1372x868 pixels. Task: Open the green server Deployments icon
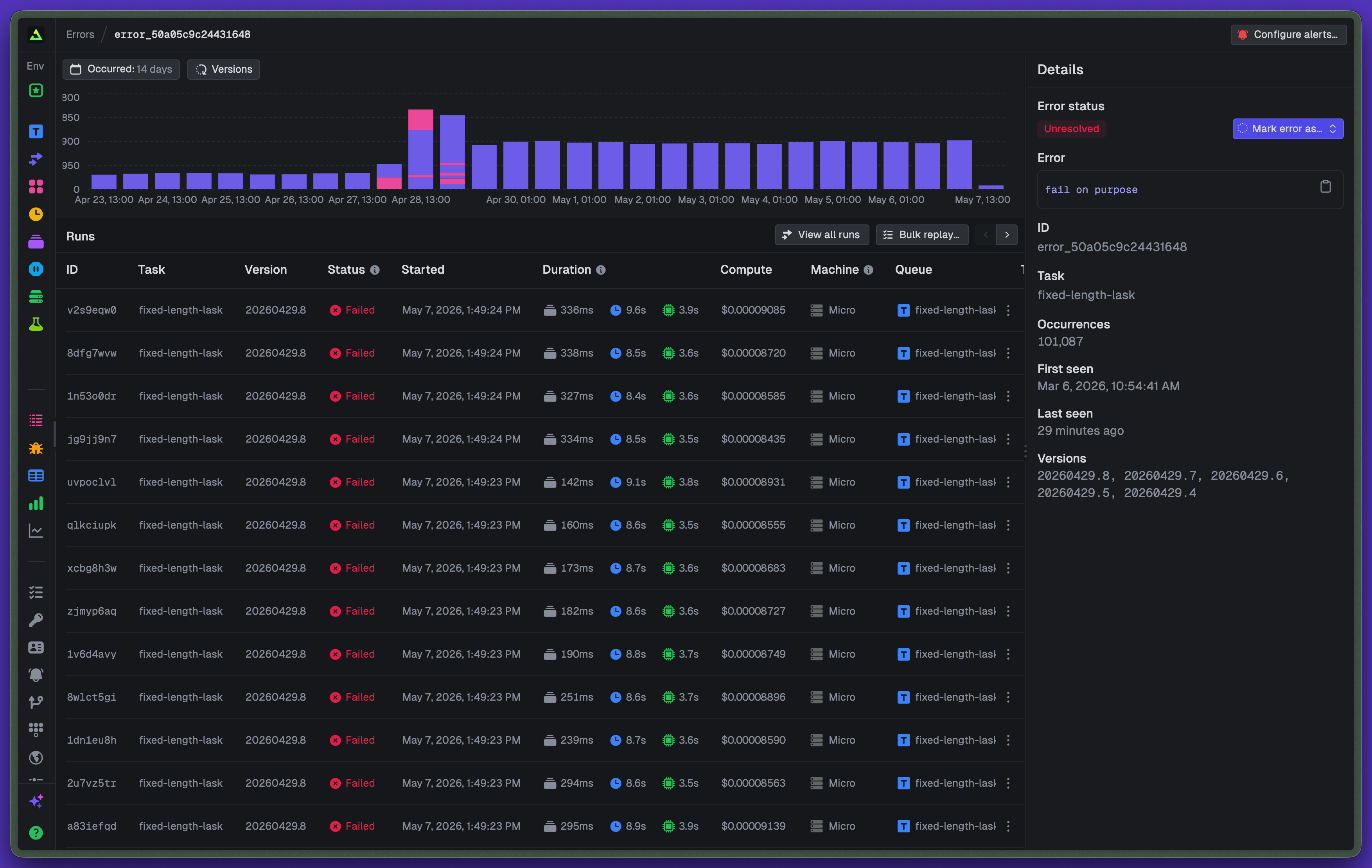coord(36,296)
